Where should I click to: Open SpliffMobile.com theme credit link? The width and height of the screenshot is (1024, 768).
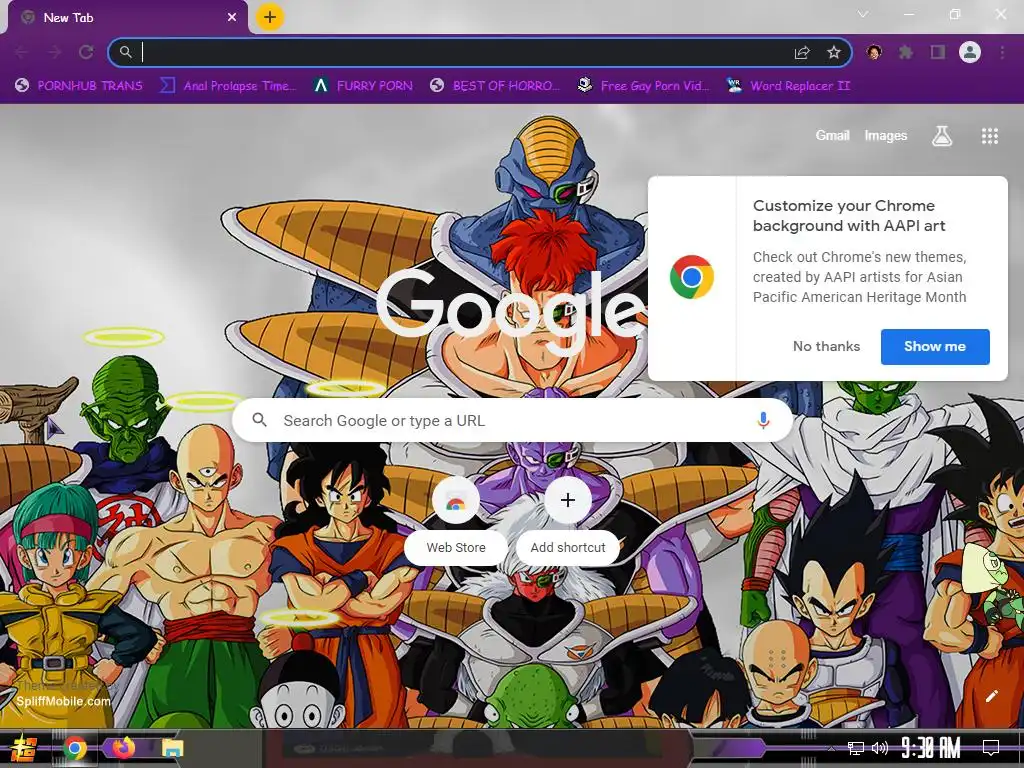[x=63, y=701]
